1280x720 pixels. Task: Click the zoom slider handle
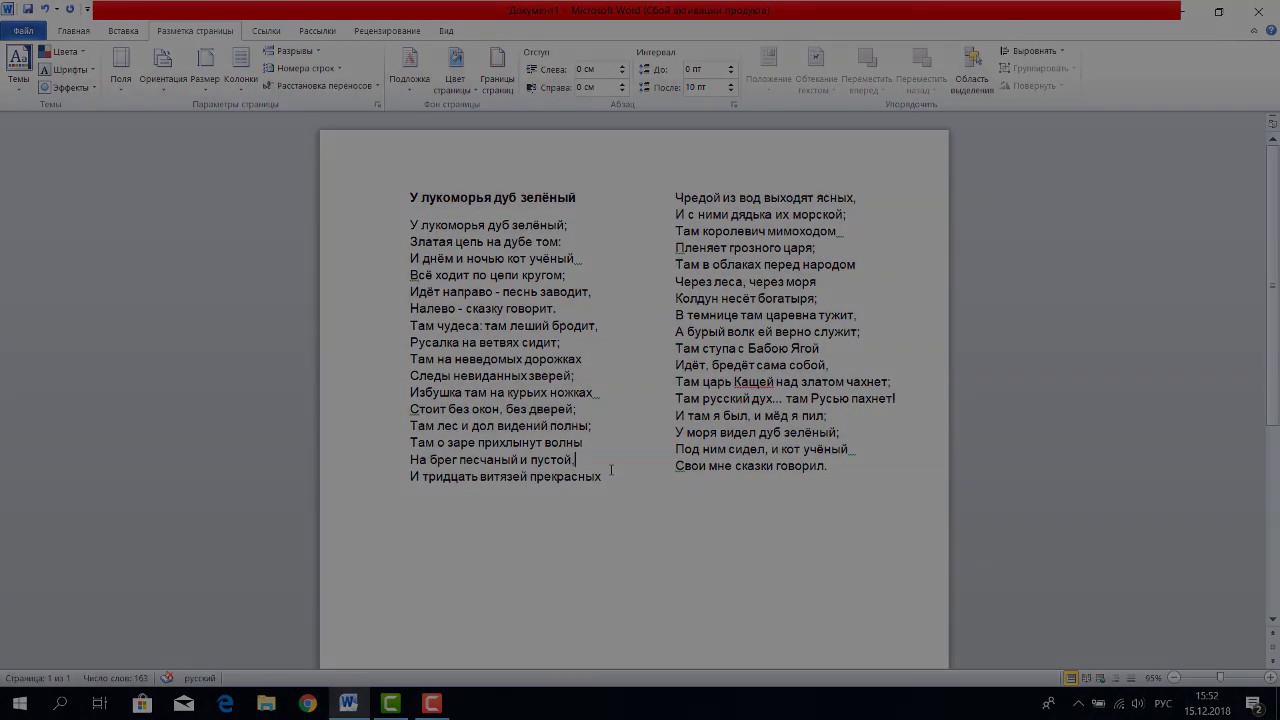[x=1219, y=678]
